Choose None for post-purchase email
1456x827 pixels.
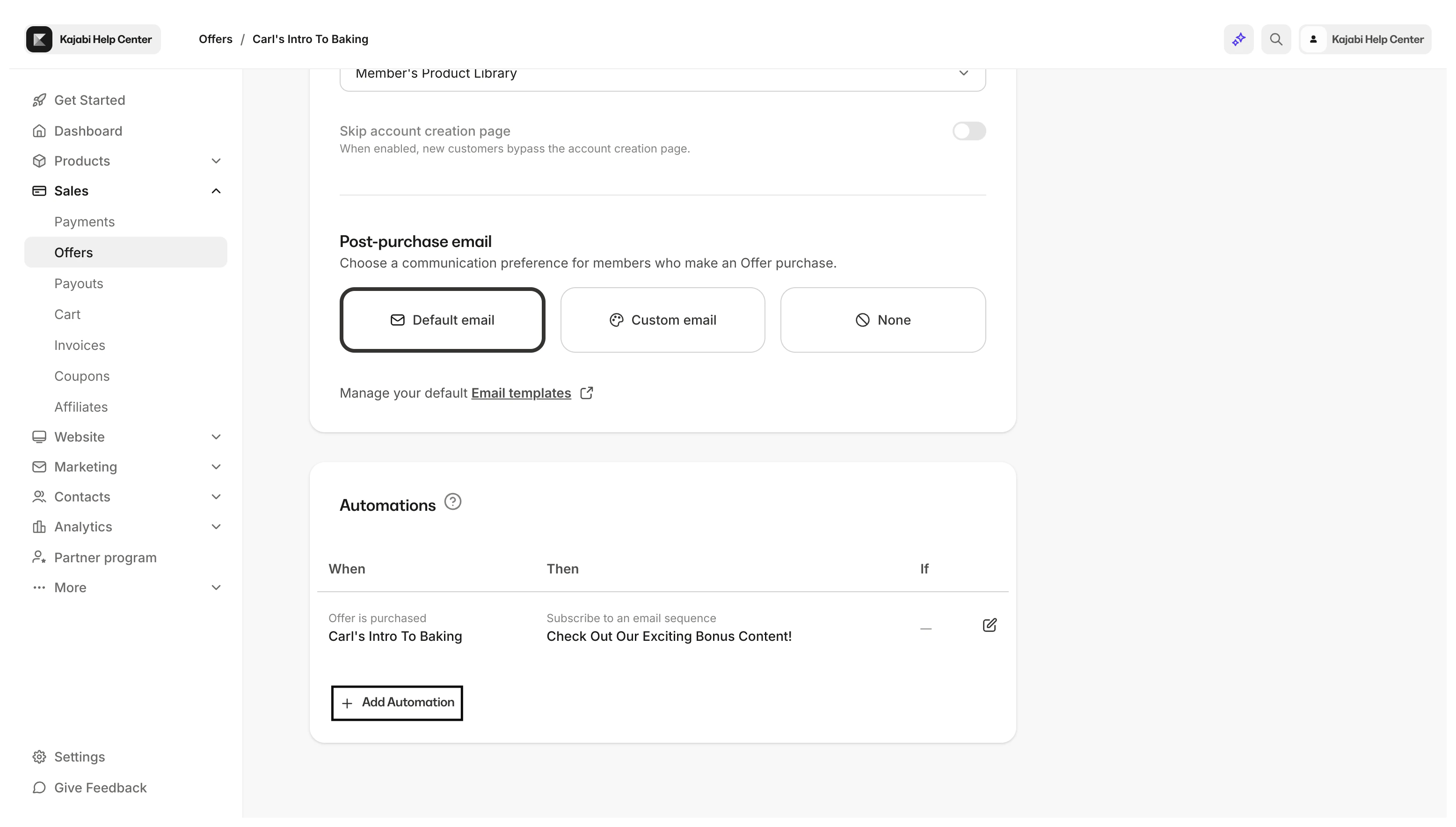point(883,320)
